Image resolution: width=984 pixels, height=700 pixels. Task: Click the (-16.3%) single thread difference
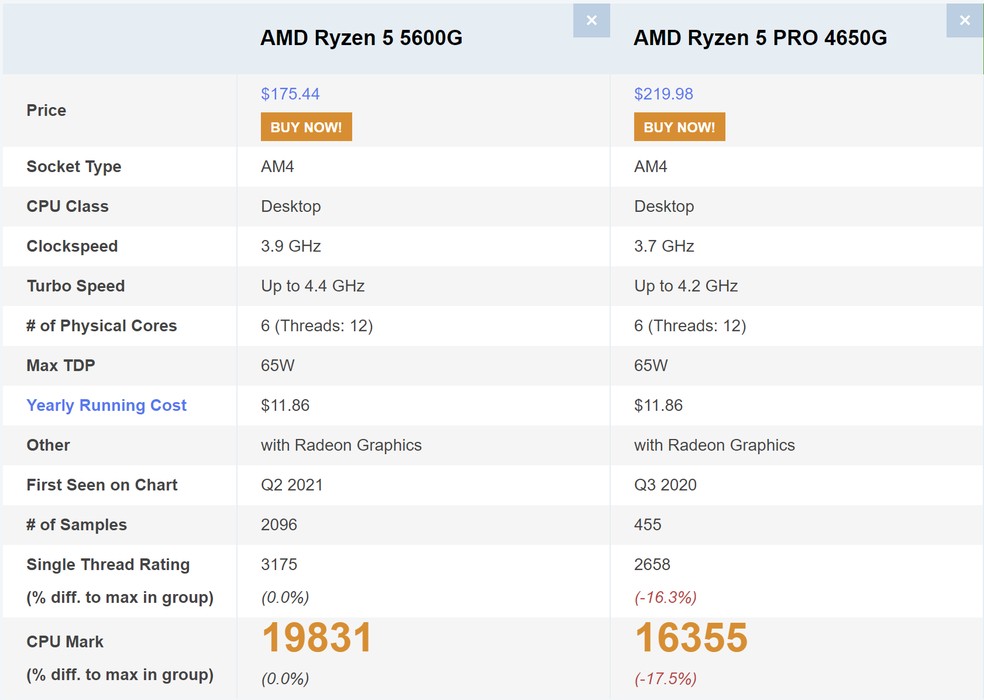[x=665, y=597]
